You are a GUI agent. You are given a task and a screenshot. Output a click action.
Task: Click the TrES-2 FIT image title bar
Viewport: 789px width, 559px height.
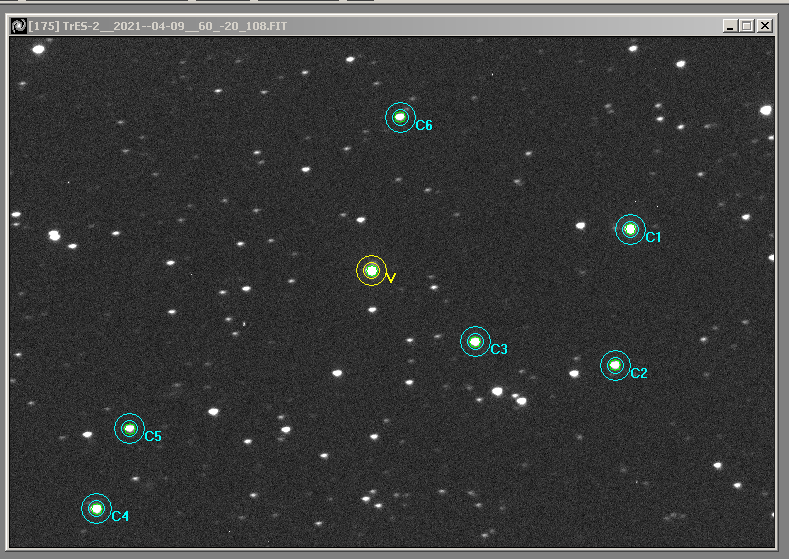(x=400, y=25)
